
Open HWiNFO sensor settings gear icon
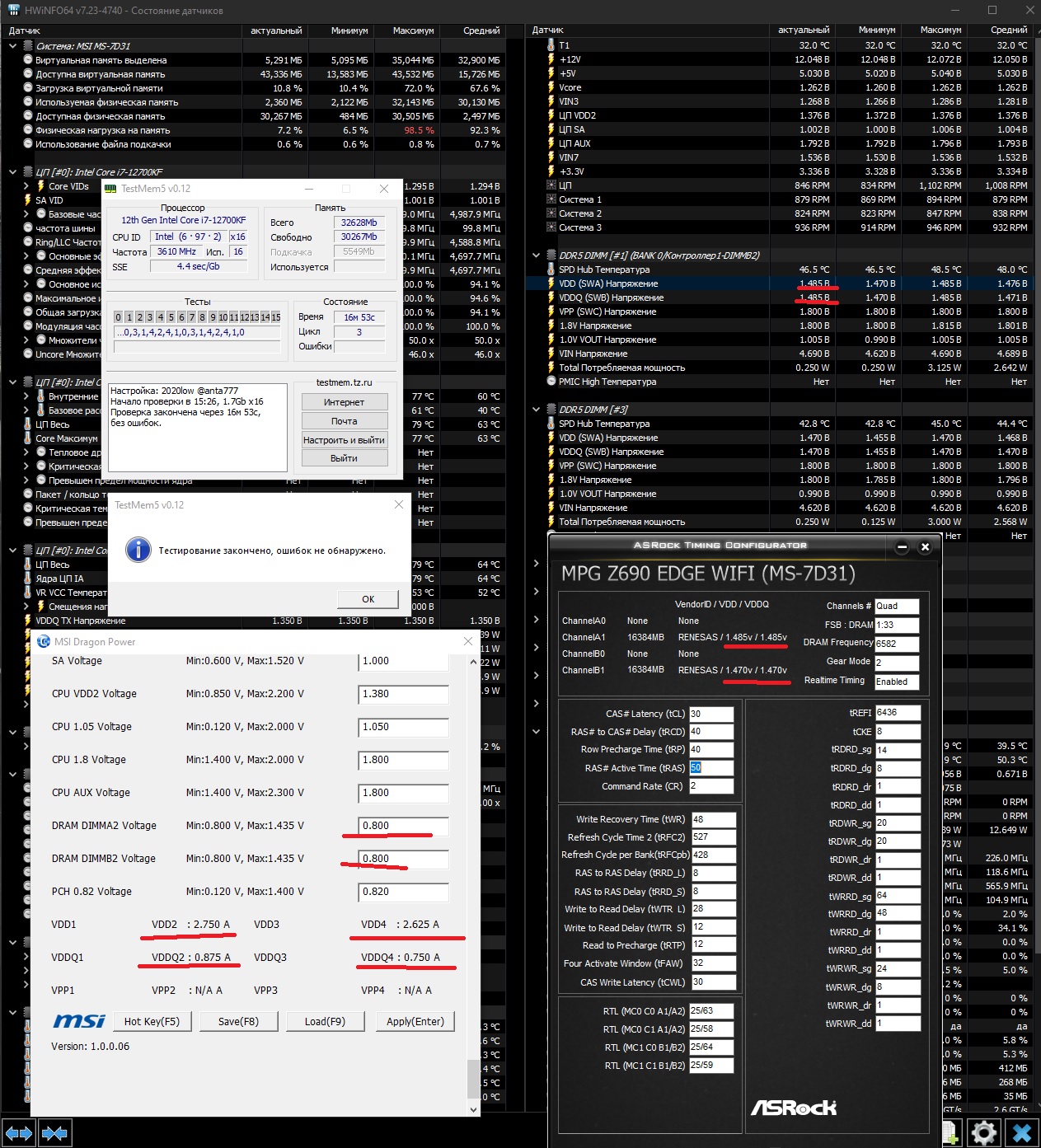pyautogui.click(x=983, y=1133)
